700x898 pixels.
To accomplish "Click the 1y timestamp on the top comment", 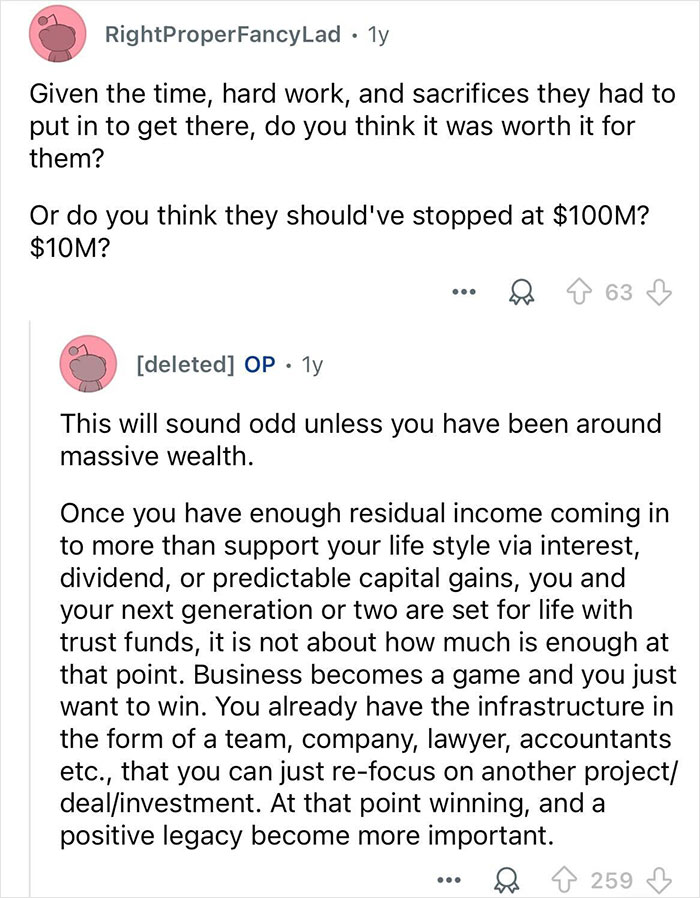I will (x=378, y=33).
